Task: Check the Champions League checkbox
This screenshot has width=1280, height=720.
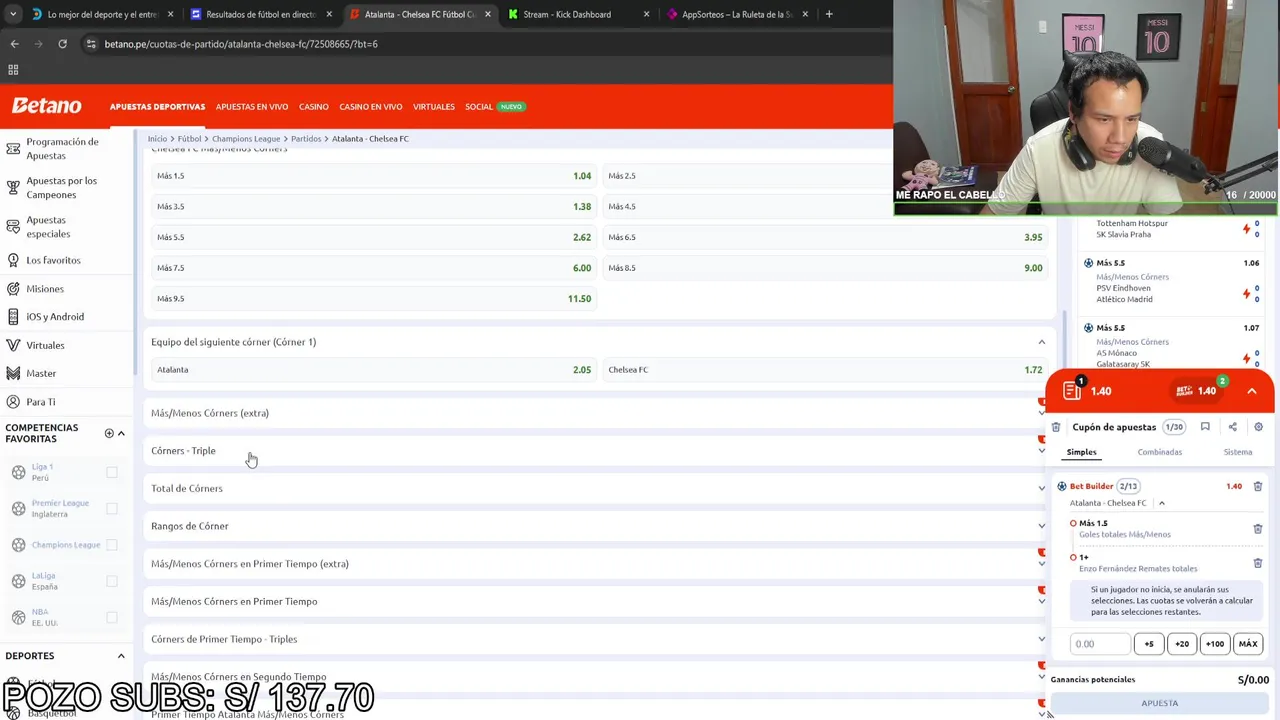Action: 112,545
